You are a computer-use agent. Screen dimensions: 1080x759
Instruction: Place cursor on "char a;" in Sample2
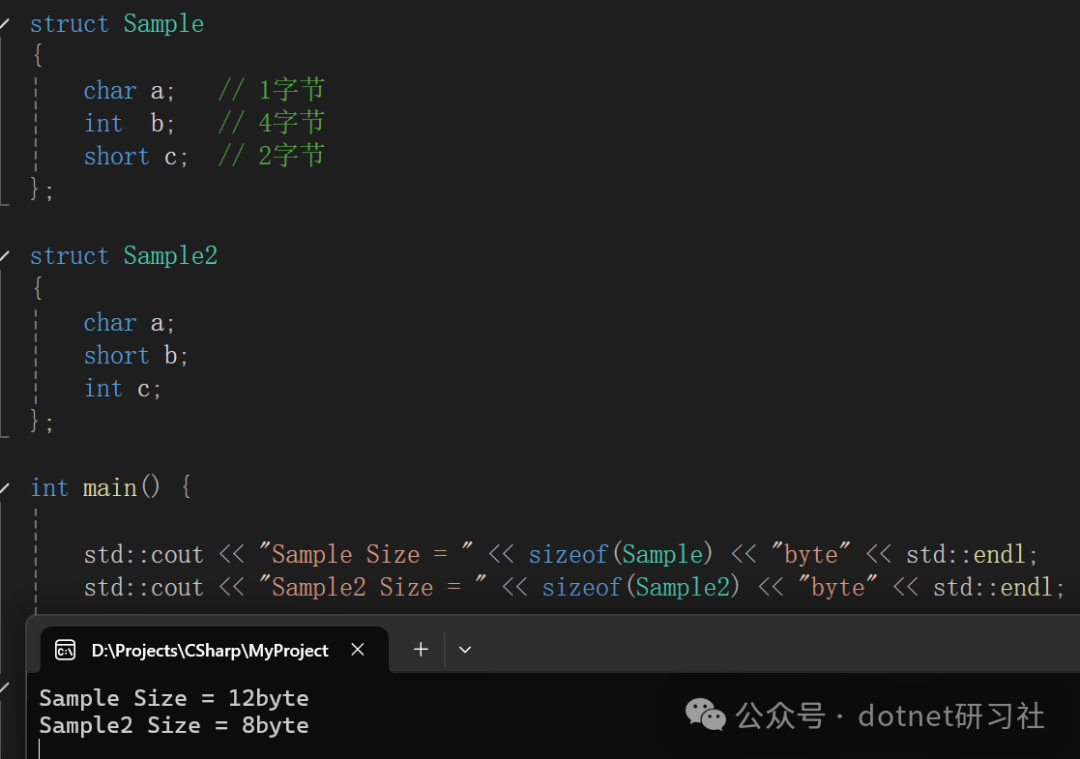coord(129,323)
